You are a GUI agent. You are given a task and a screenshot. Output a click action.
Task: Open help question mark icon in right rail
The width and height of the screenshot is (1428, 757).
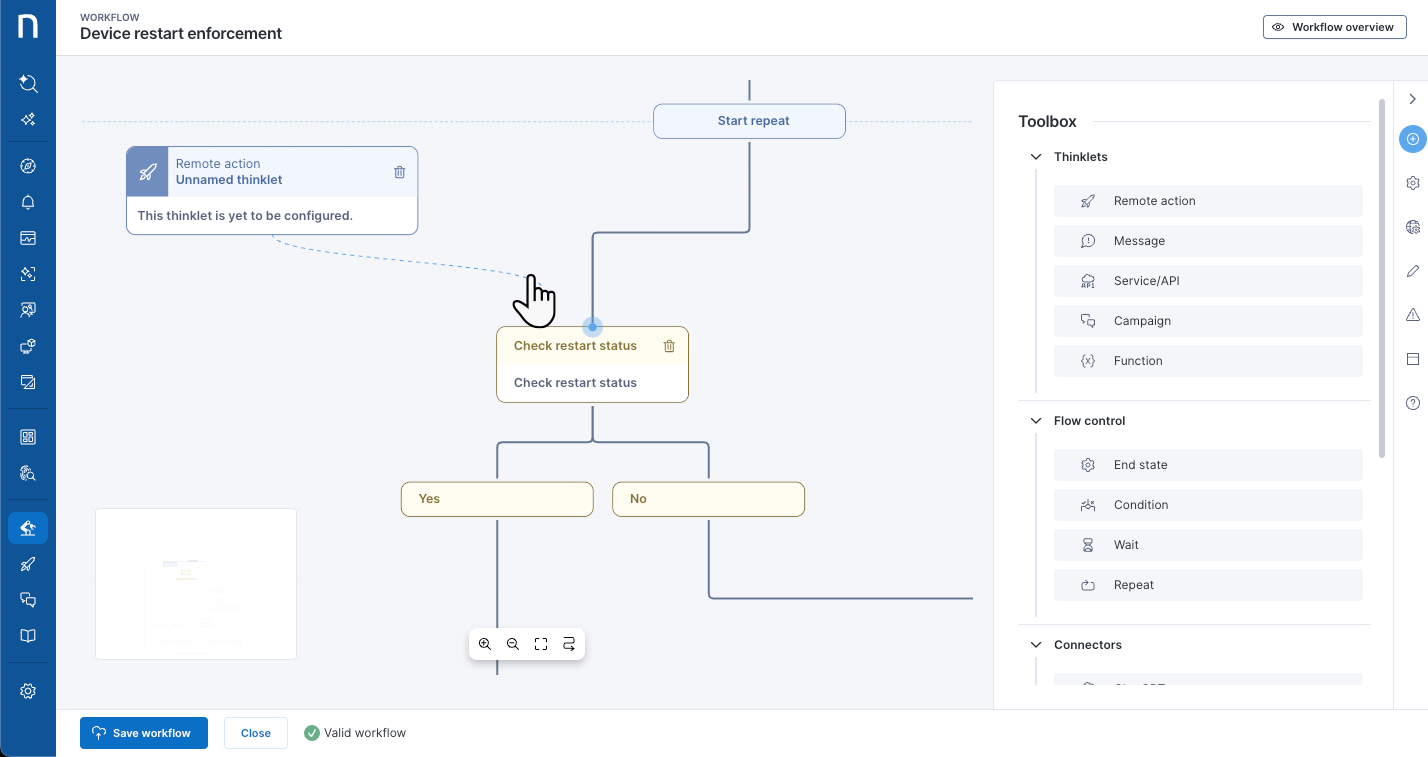click(x=1412, y=403)
